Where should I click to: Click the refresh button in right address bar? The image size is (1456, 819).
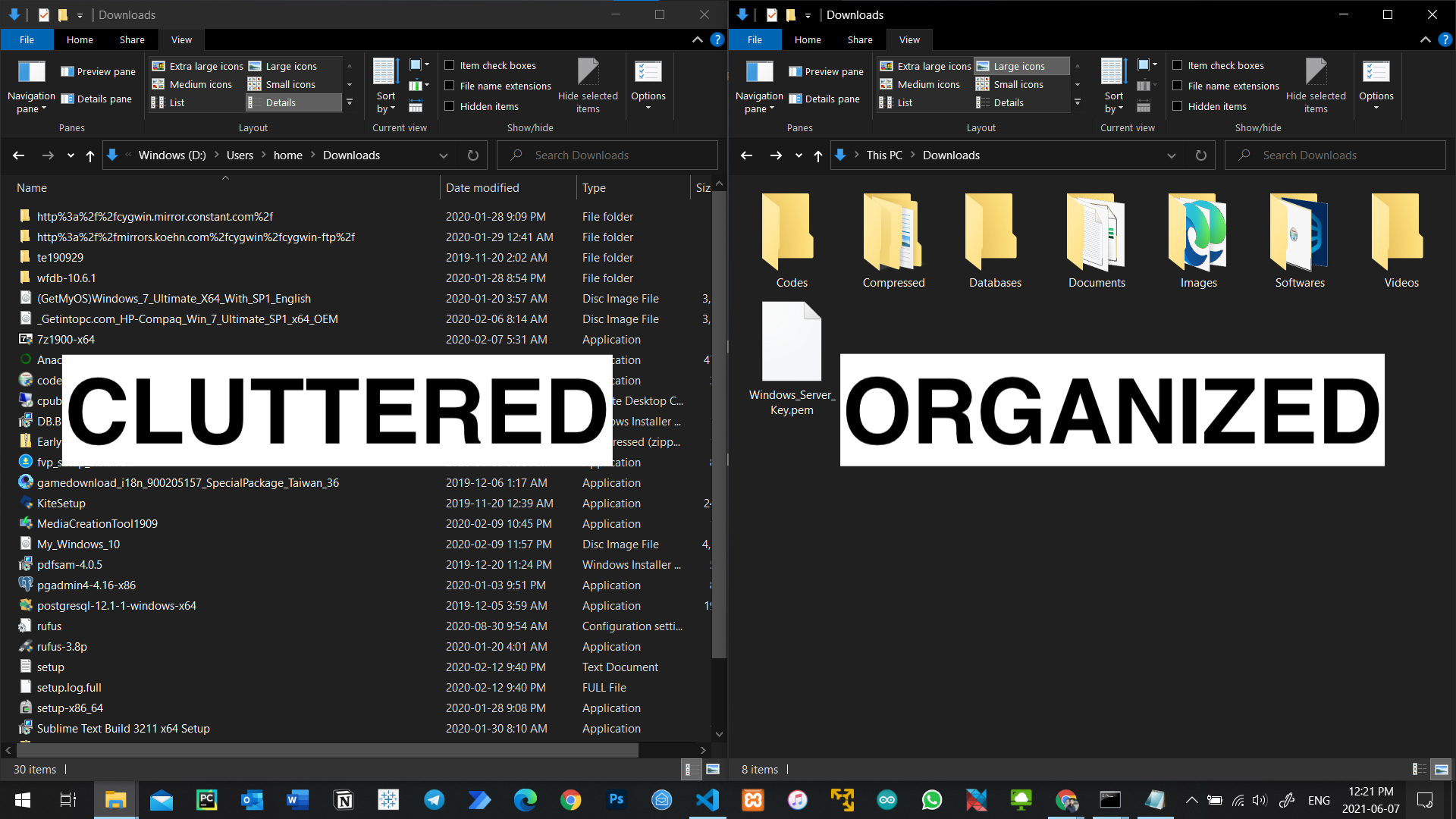click(1201, 155)
